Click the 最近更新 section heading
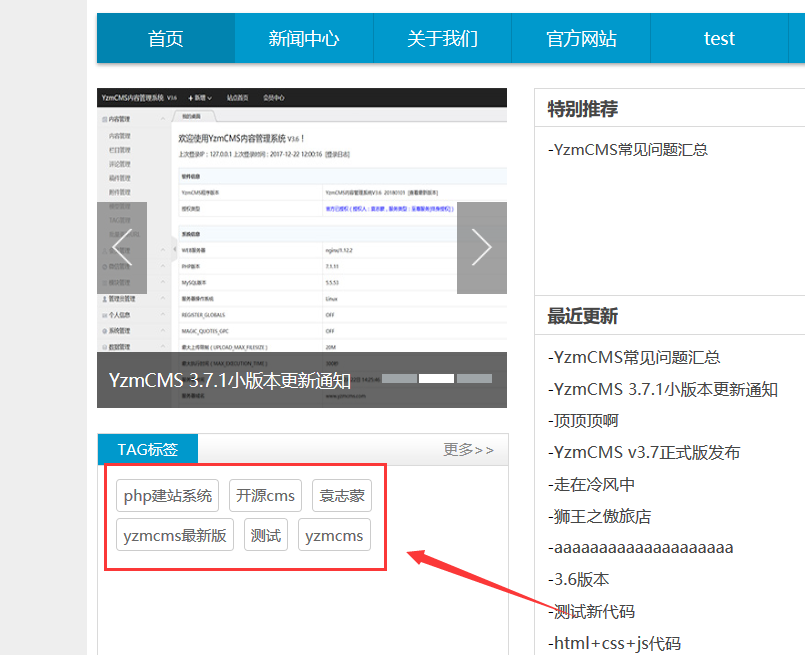 [583, 316]
